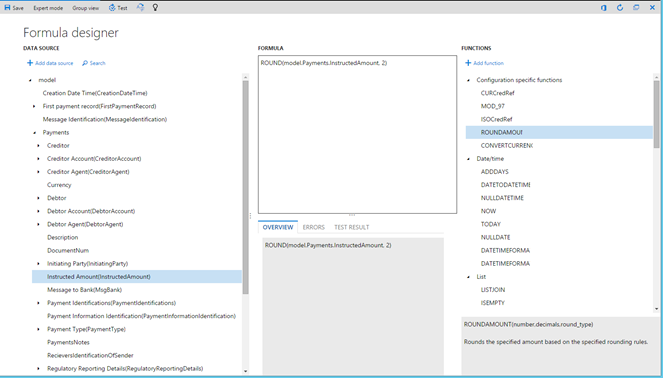Screen dimensions: 663x379
Task: Add a new data source
Action: pos(50,63)
